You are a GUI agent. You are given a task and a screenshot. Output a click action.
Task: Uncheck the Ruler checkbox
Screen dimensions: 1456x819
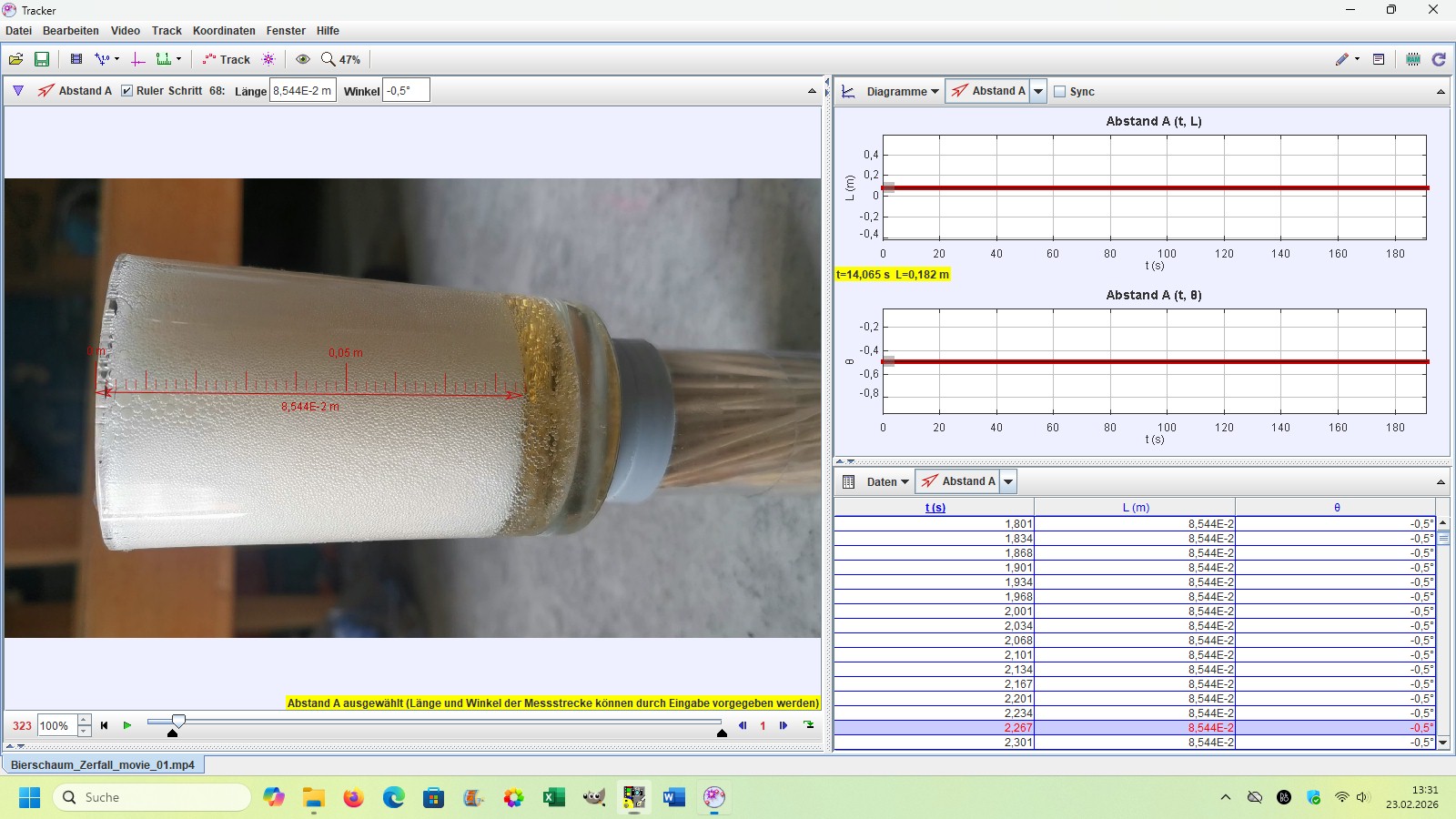click(x=127, y=91)
